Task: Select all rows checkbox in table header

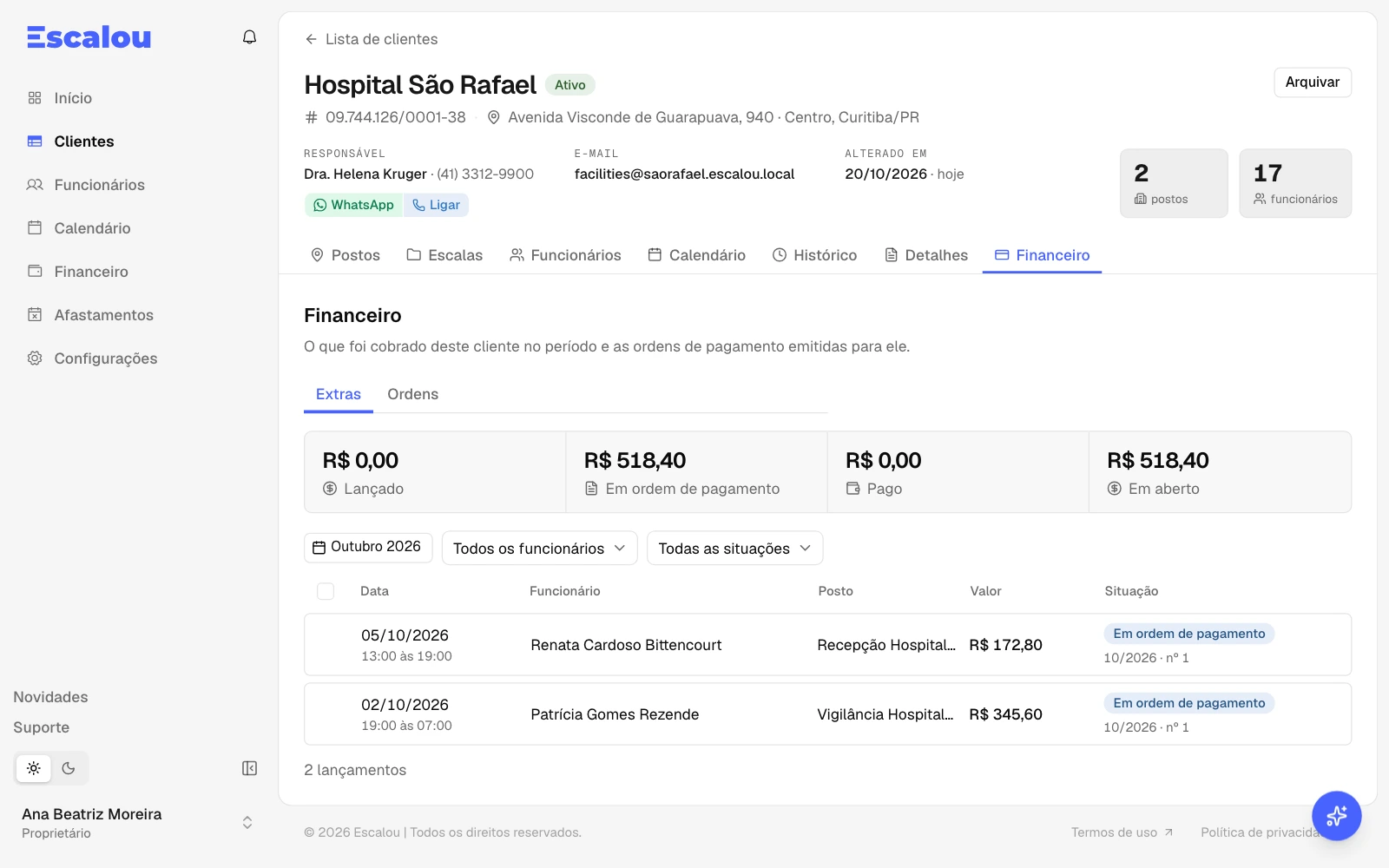Action: point(326,591)
